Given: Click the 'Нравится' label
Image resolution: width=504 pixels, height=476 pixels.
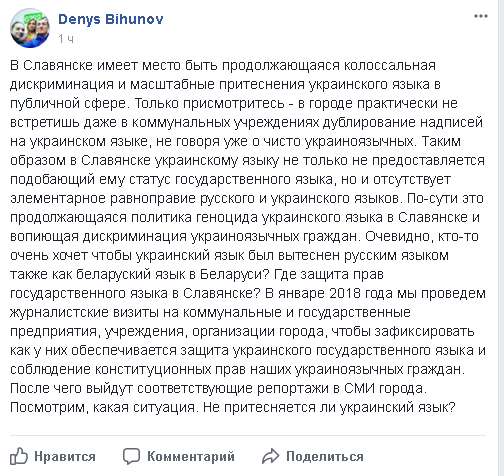Looking at the screenshot, I should coord(65,456).
